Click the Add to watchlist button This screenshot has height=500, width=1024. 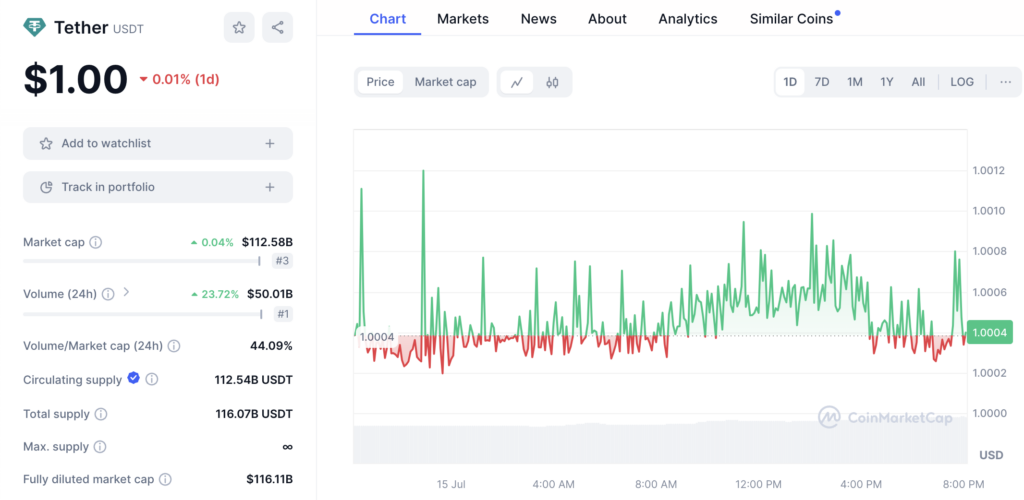click(x=158, y=144)
